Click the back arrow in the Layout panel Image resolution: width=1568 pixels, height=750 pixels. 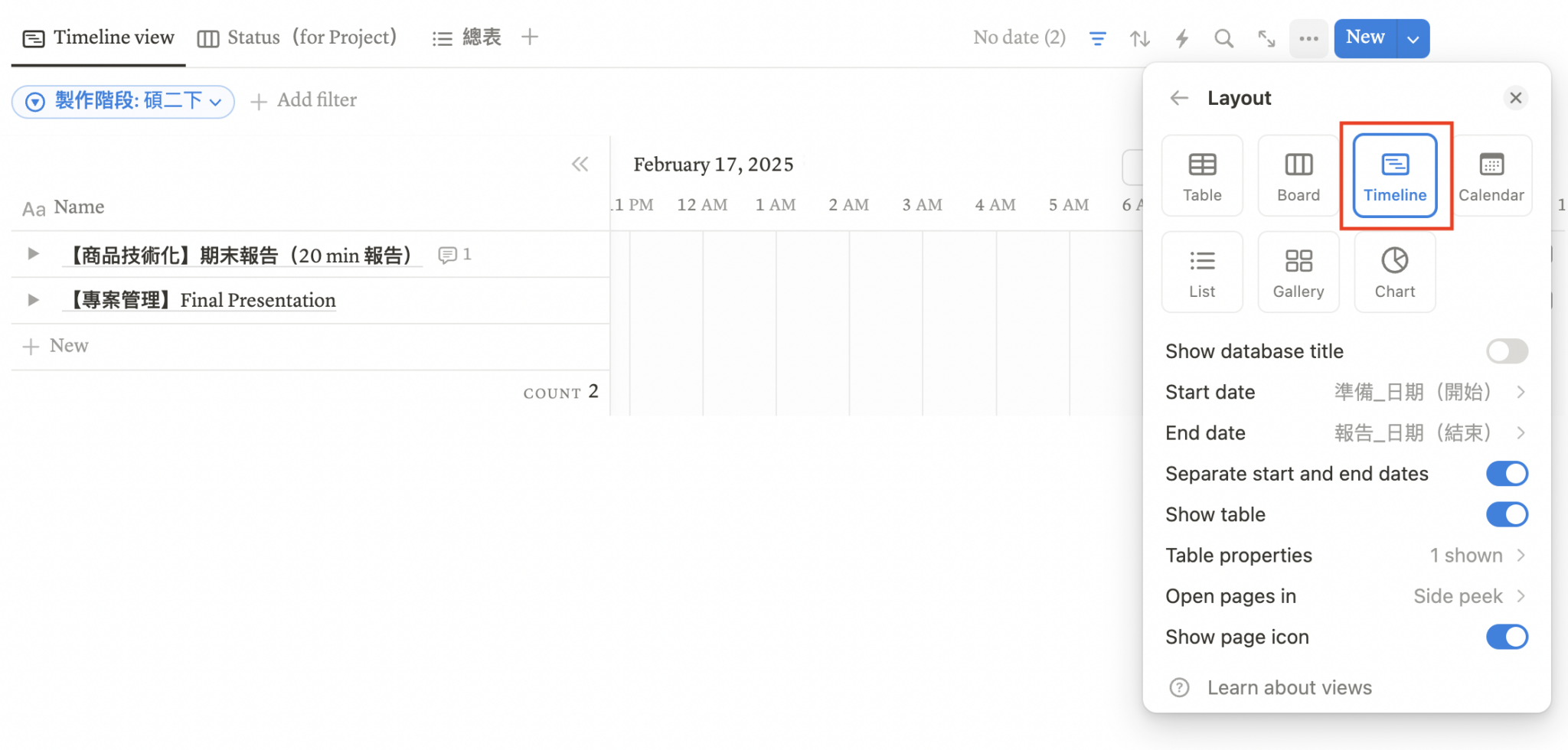click(x=1179, y=97)
